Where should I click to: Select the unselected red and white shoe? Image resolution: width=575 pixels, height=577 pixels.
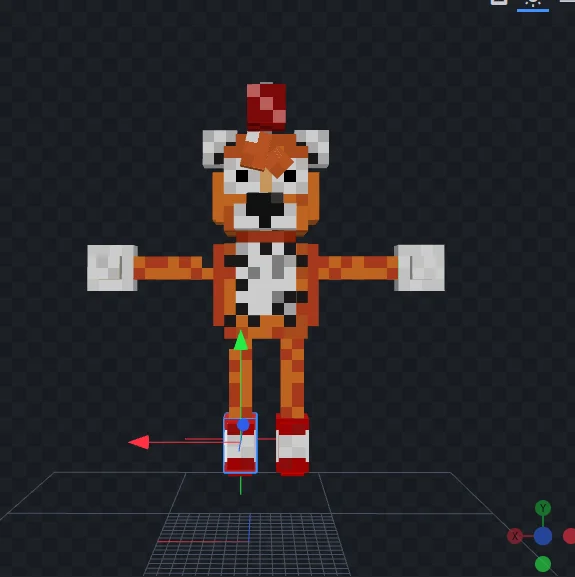pos(292,445)
